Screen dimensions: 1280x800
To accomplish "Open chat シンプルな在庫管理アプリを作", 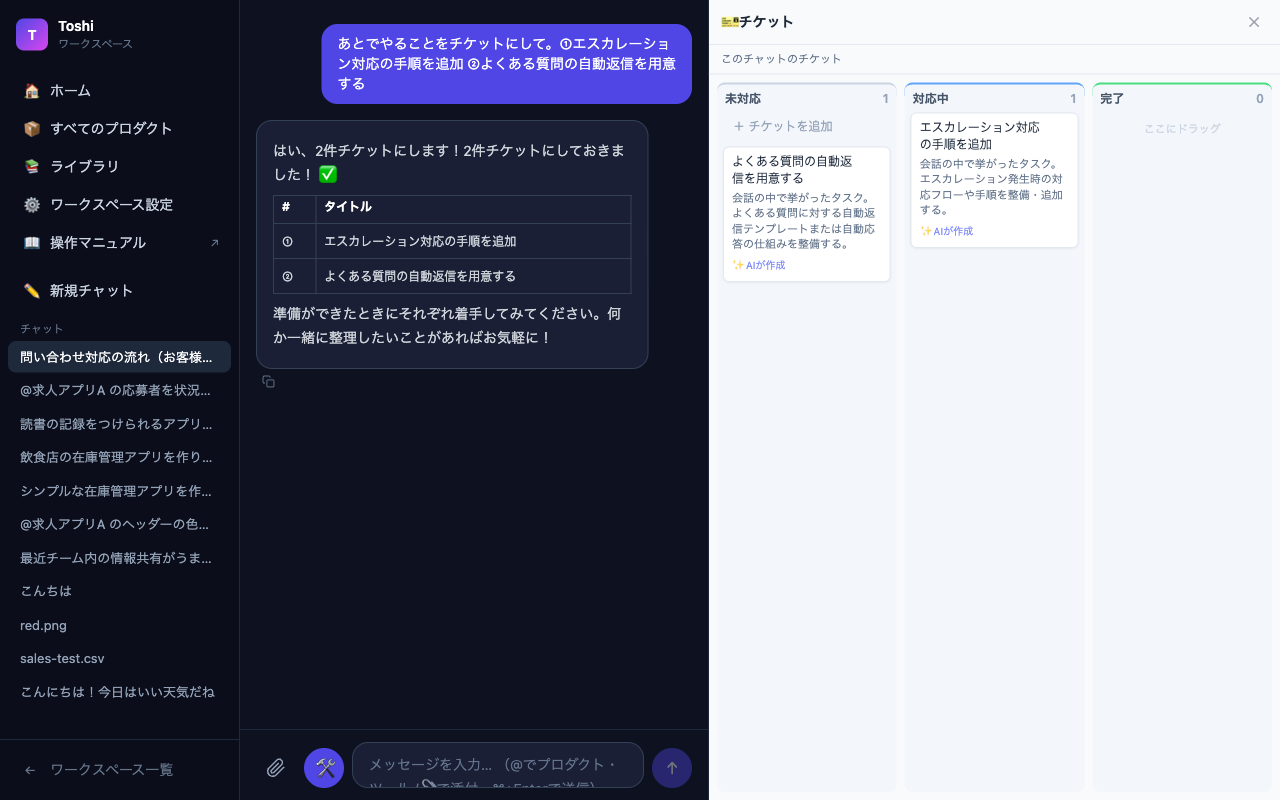I will point(120,491).
